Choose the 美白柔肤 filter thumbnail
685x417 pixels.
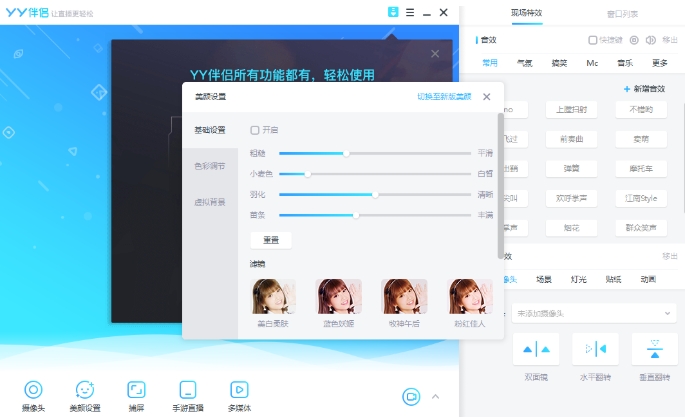coord(273,297)
